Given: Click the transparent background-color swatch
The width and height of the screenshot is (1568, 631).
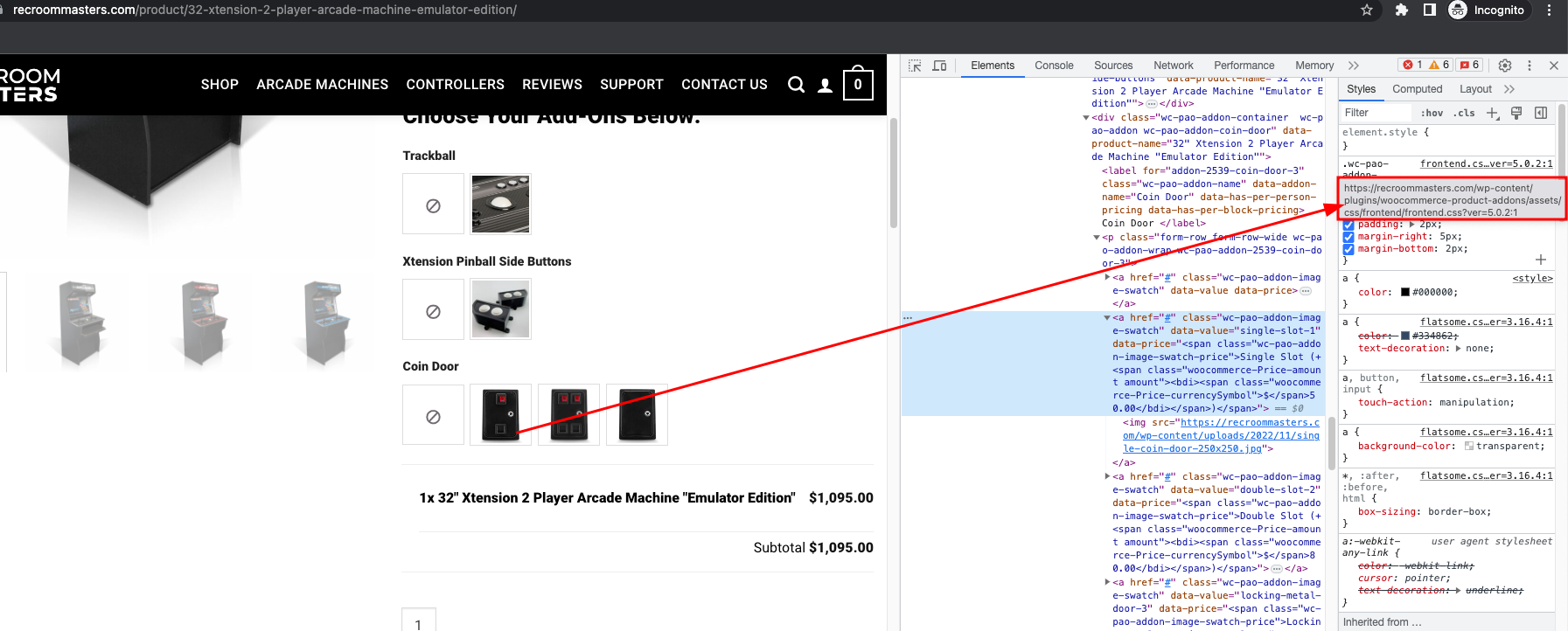Looking at the screenshot, I should pyautogui.click(x=1469, y=447).
